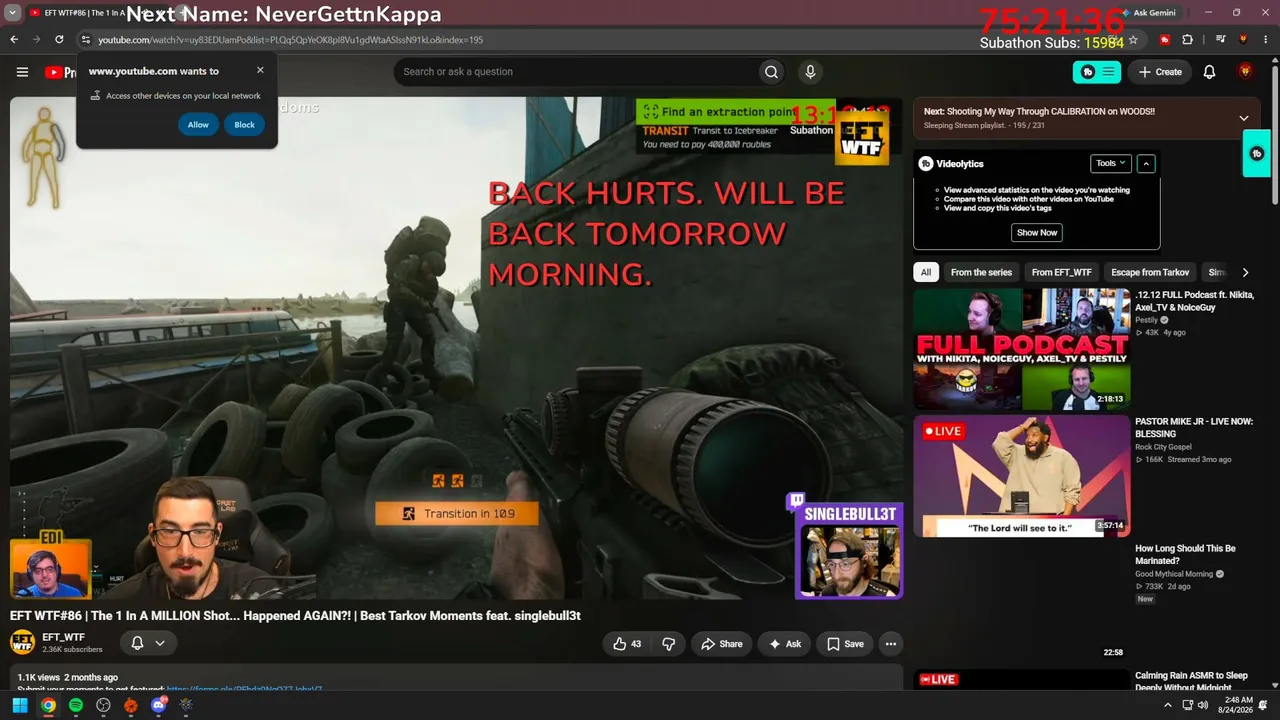Open the Videolytics Tools dropdown

tap(1110, 163)
